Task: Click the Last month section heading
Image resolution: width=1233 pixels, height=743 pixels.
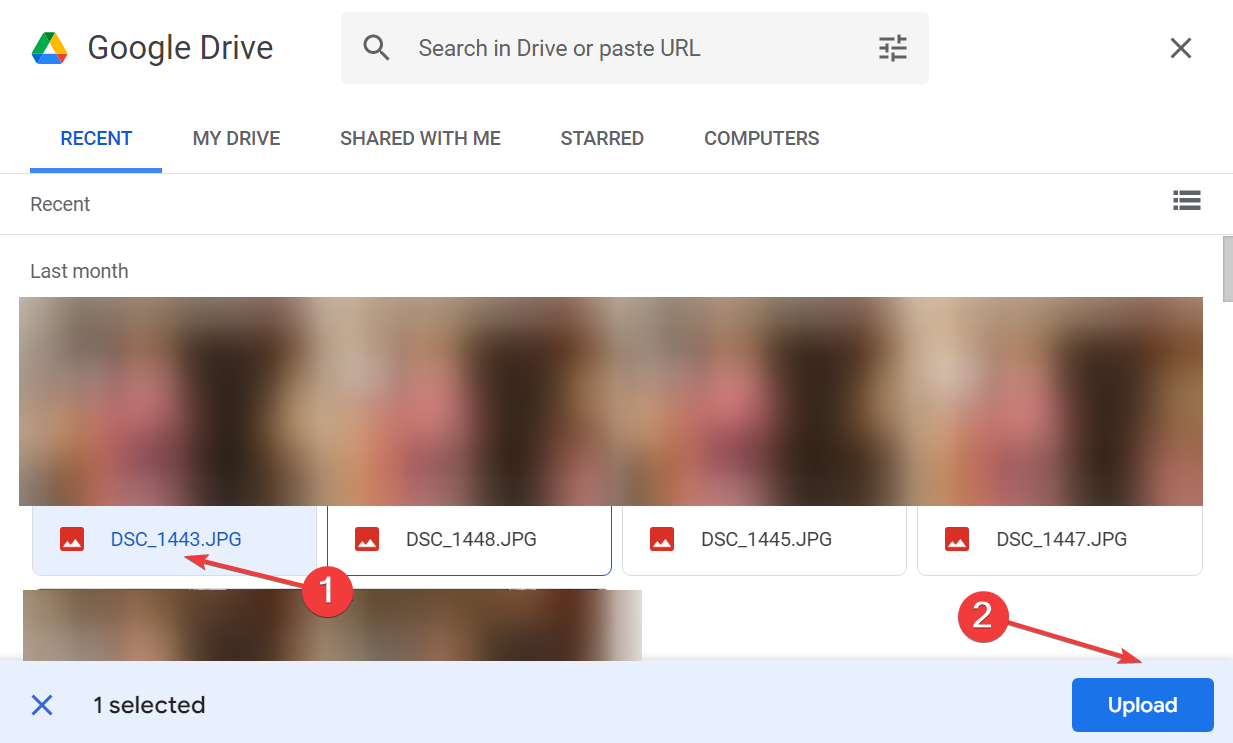Action: [79, 271]
